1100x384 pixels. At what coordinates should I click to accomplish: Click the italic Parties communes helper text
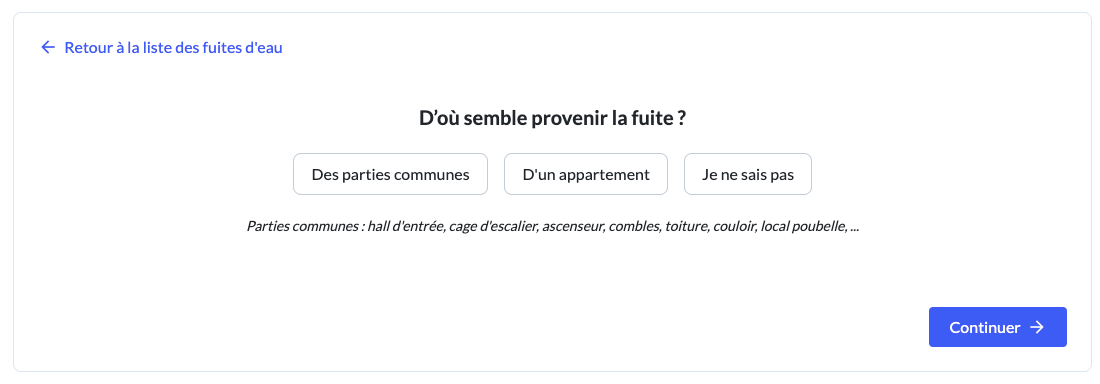(x=553, y=227)
